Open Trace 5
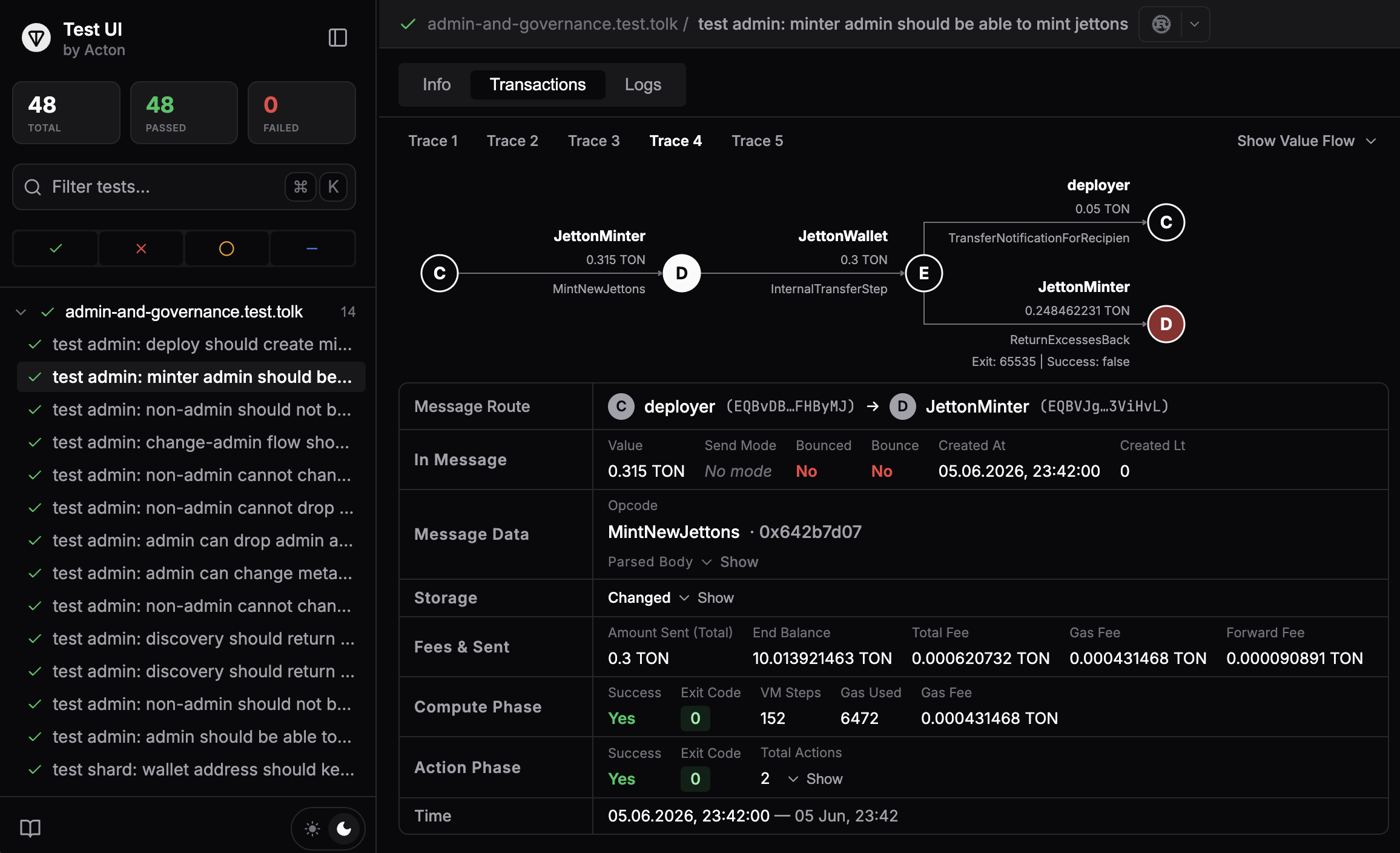The image size is (1400, 853). pyautogui.click(x=757, y=141)
